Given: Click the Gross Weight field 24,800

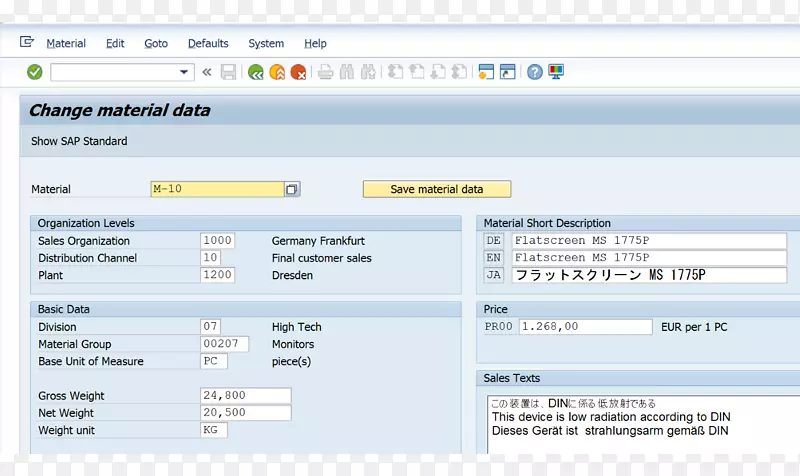Looking at the screenshot, I should [x=246, y=395].
